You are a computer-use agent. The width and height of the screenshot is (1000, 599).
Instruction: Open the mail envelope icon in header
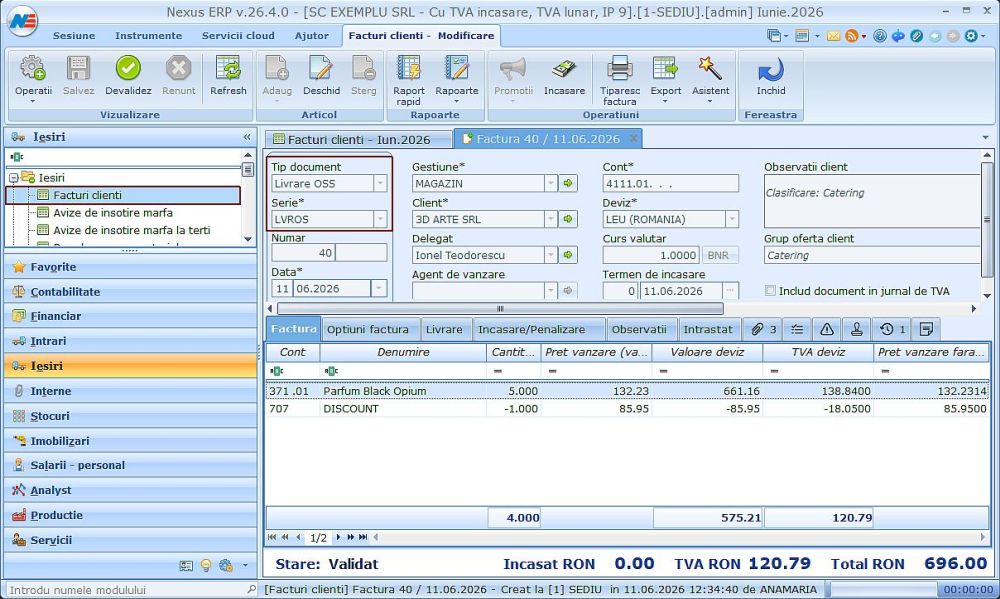(x=834, y=36)
